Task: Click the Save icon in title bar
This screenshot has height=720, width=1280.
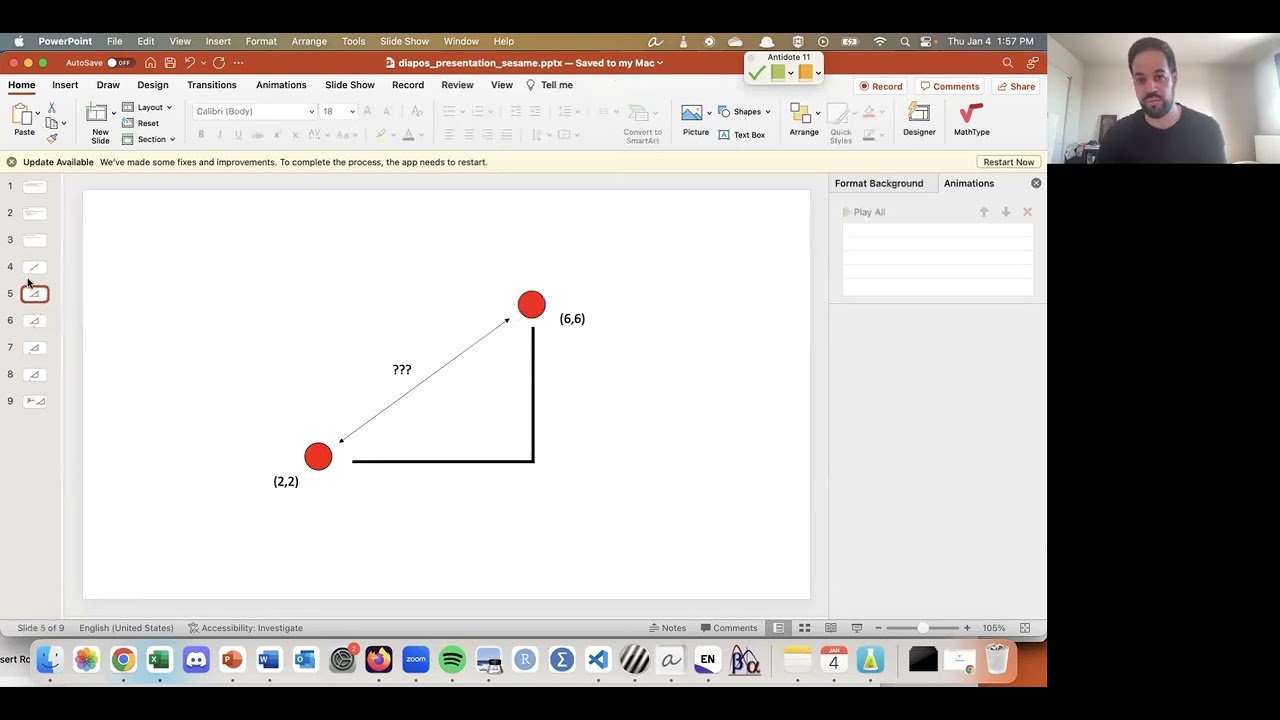Action: pyautogui.click(x=170, y=63)
